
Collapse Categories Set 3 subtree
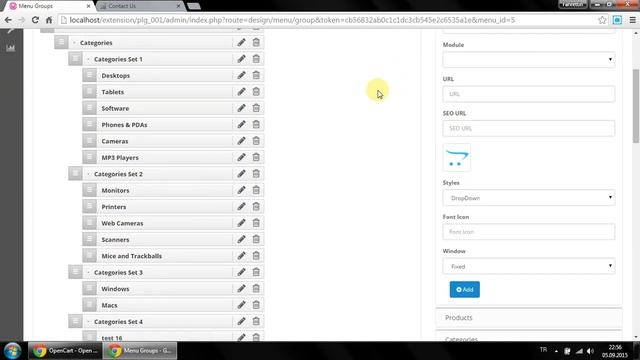[x=88, y=272]
